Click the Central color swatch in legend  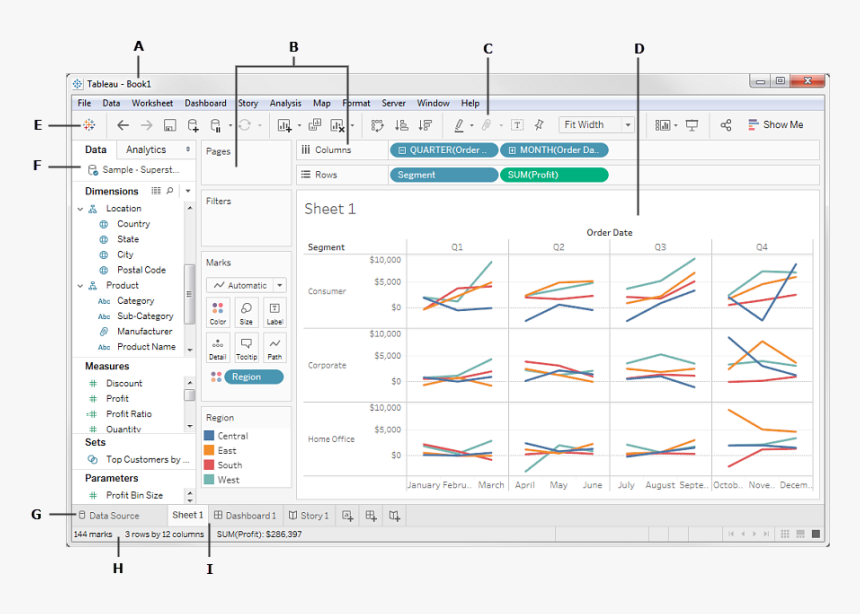point(209,436)
